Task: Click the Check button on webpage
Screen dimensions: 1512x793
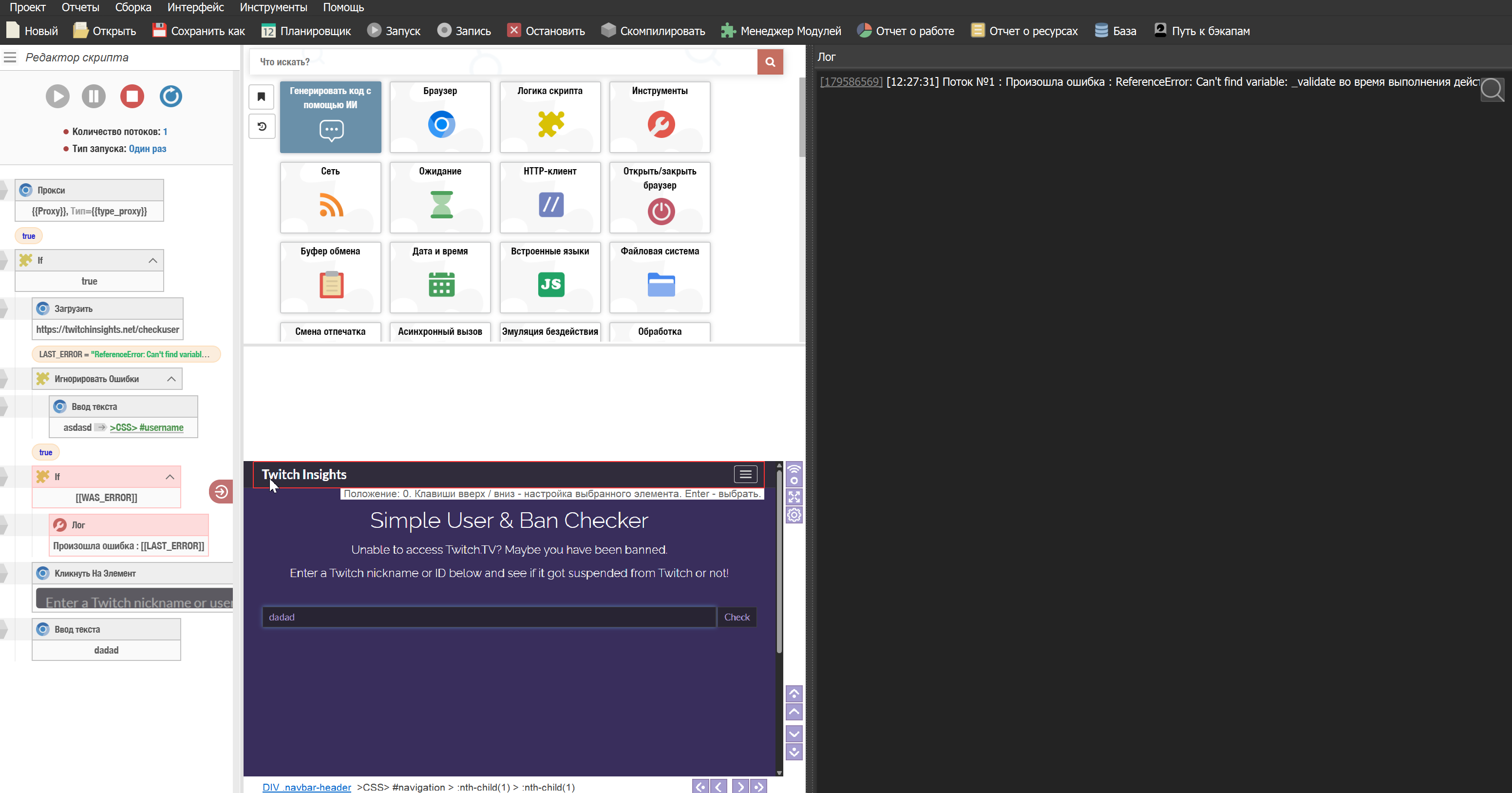Action: [737, 617]
